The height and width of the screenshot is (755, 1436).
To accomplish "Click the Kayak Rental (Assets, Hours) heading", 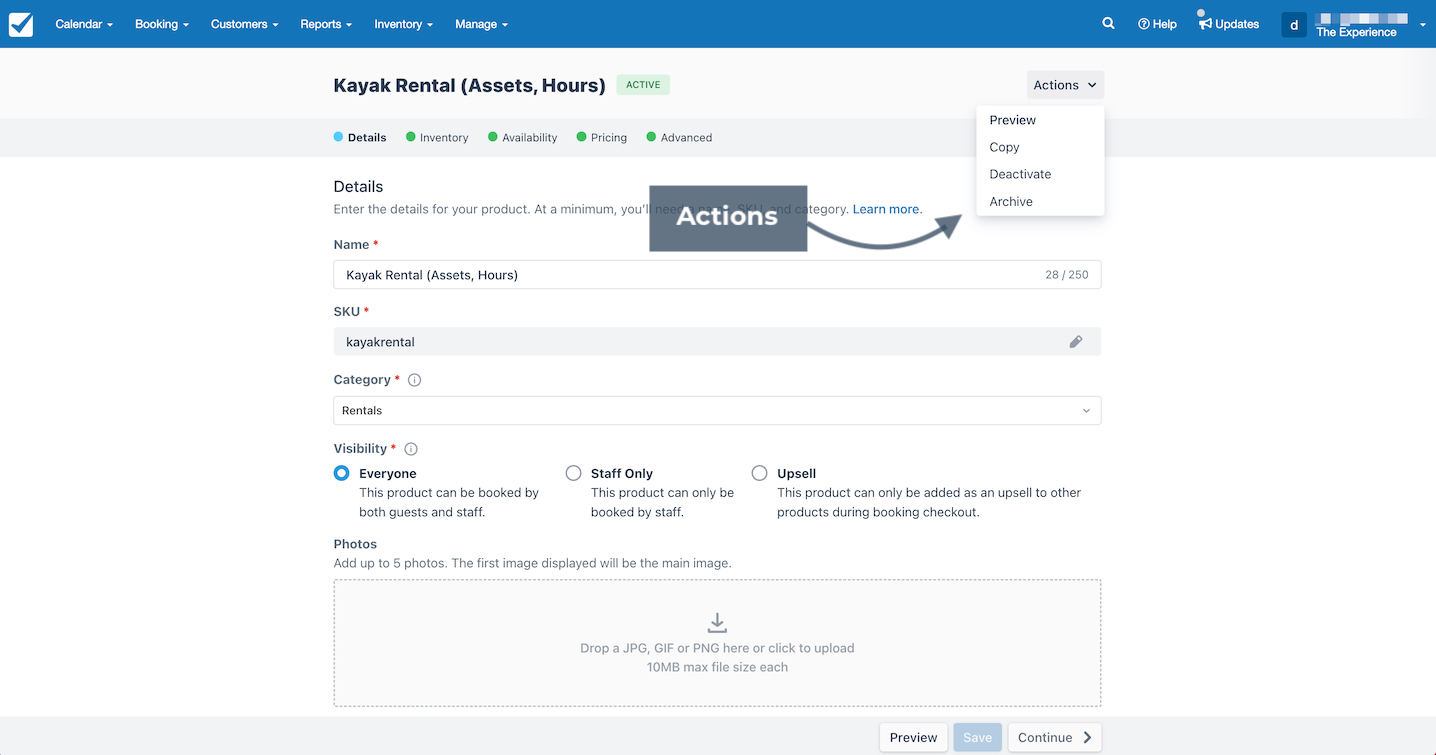I will pyautogui.click(x=469, y=85).
